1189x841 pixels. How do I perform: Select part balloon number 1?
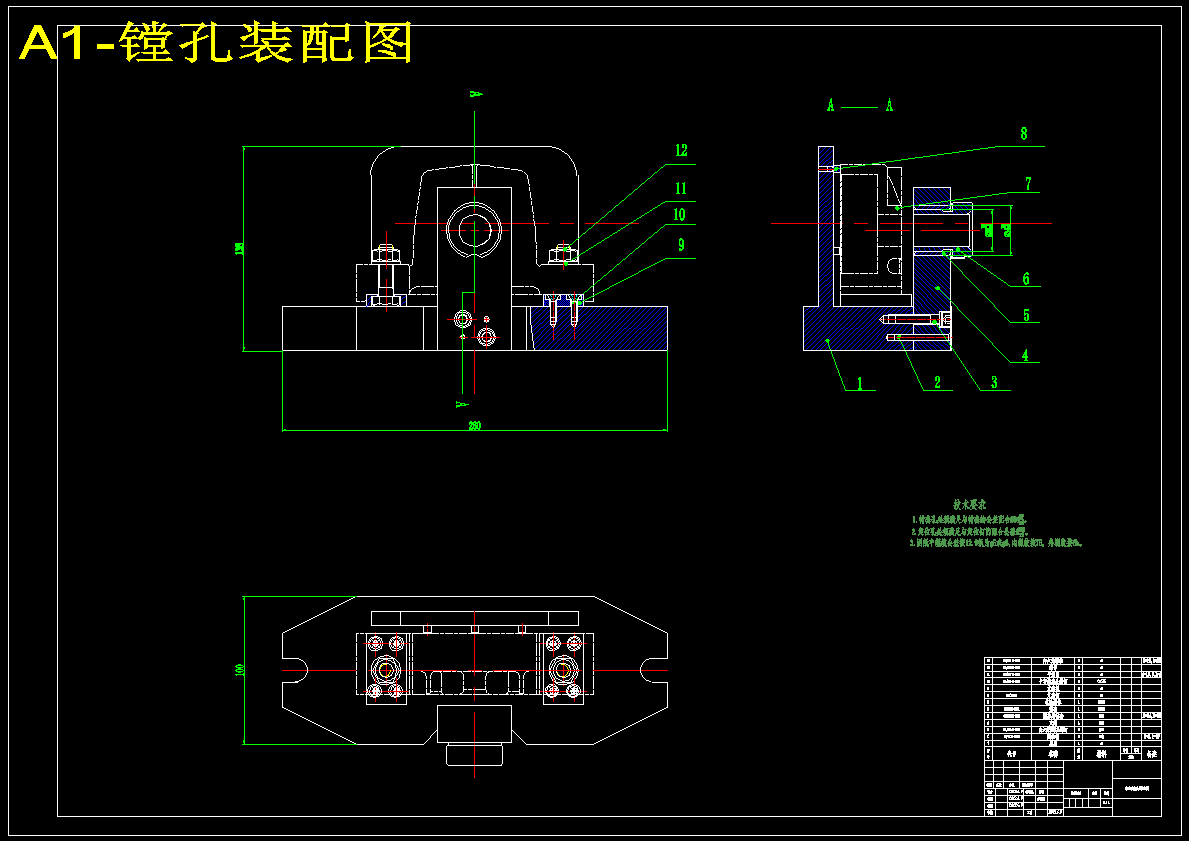click(x=860, y=383)
